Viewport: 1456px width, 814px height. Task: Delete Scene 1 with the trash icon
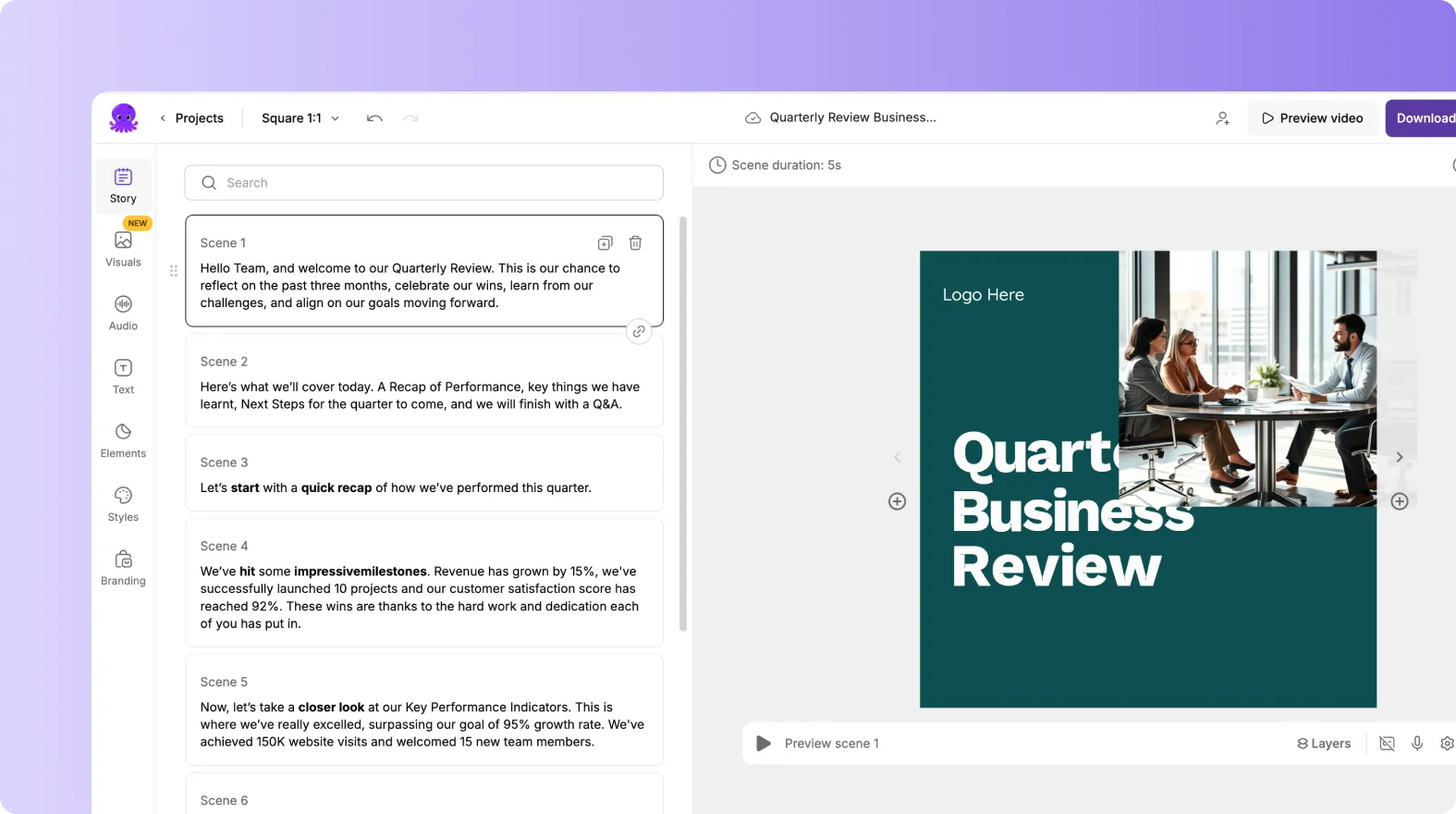point(636,243)
